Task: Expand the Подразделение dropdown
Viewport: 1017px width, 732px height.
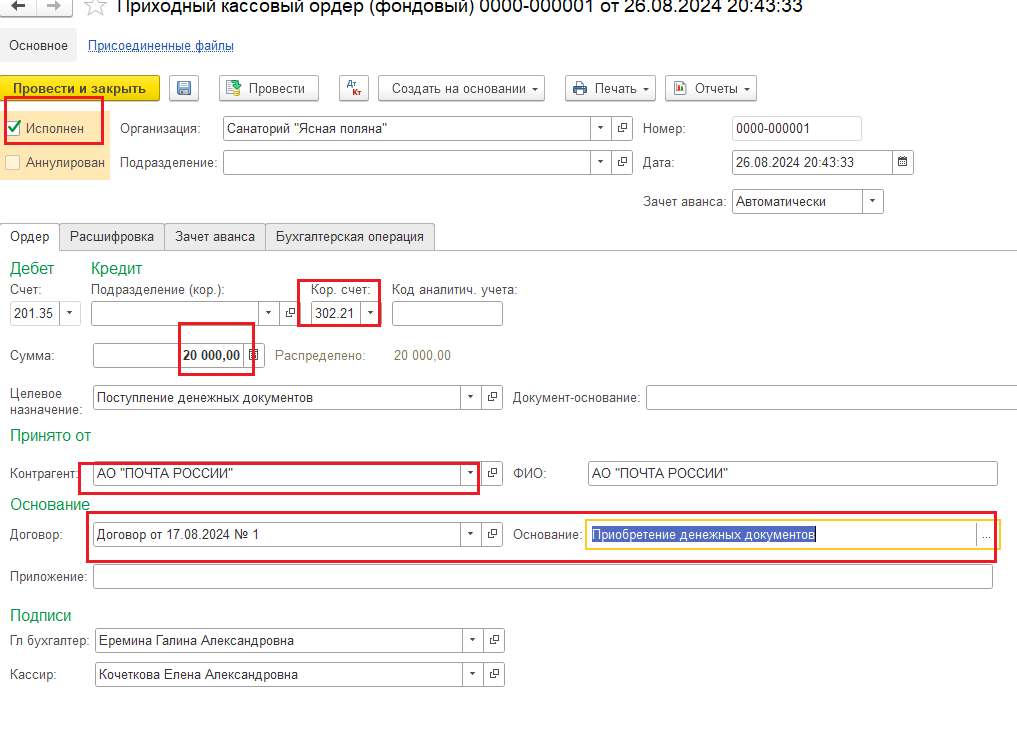Action: click(601, 162)
